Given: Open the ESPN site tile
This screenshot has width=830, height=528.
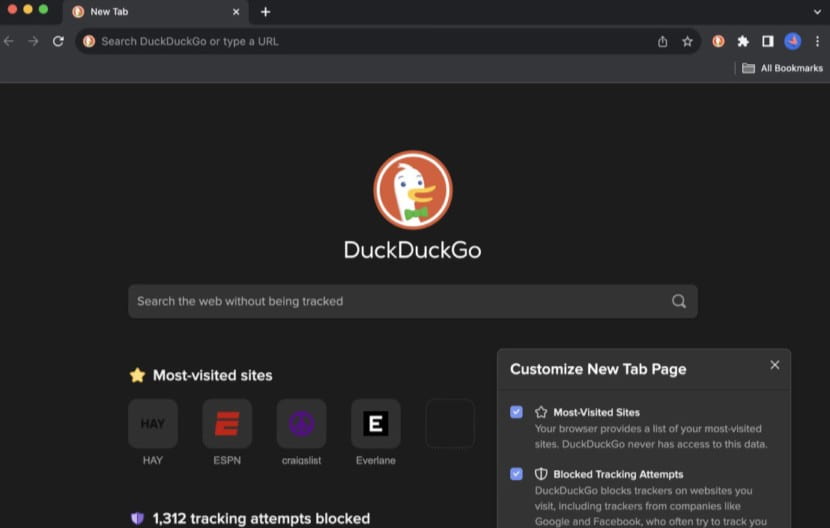Looking at the screenshot, I should coord(227,424).
